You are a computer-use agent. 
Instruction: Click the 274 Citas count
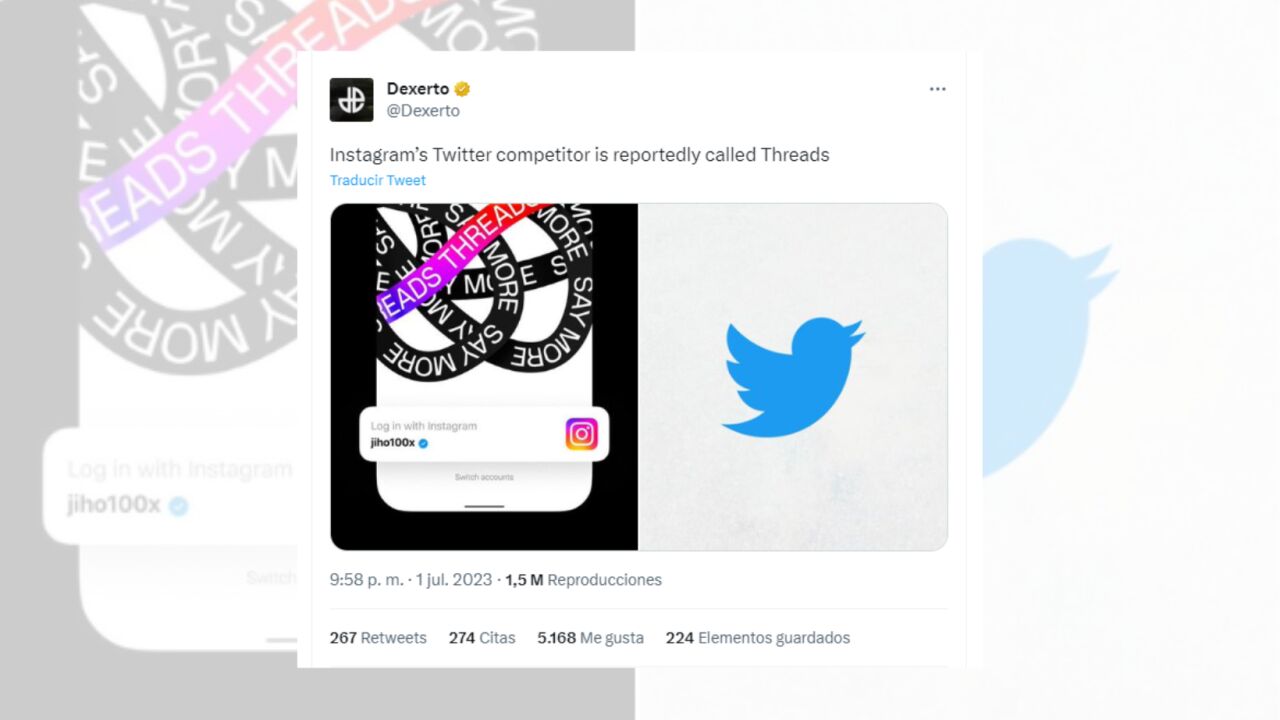click(481, 637)
